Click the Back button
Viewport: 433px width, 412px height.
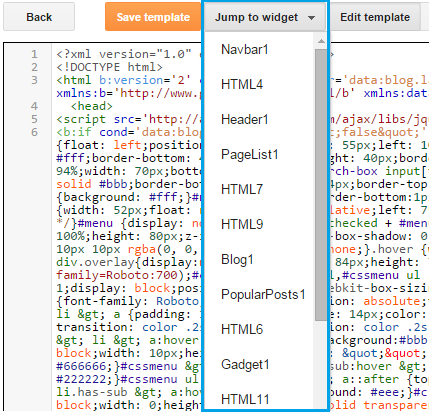pyautogui.click(x=39, y=17)
